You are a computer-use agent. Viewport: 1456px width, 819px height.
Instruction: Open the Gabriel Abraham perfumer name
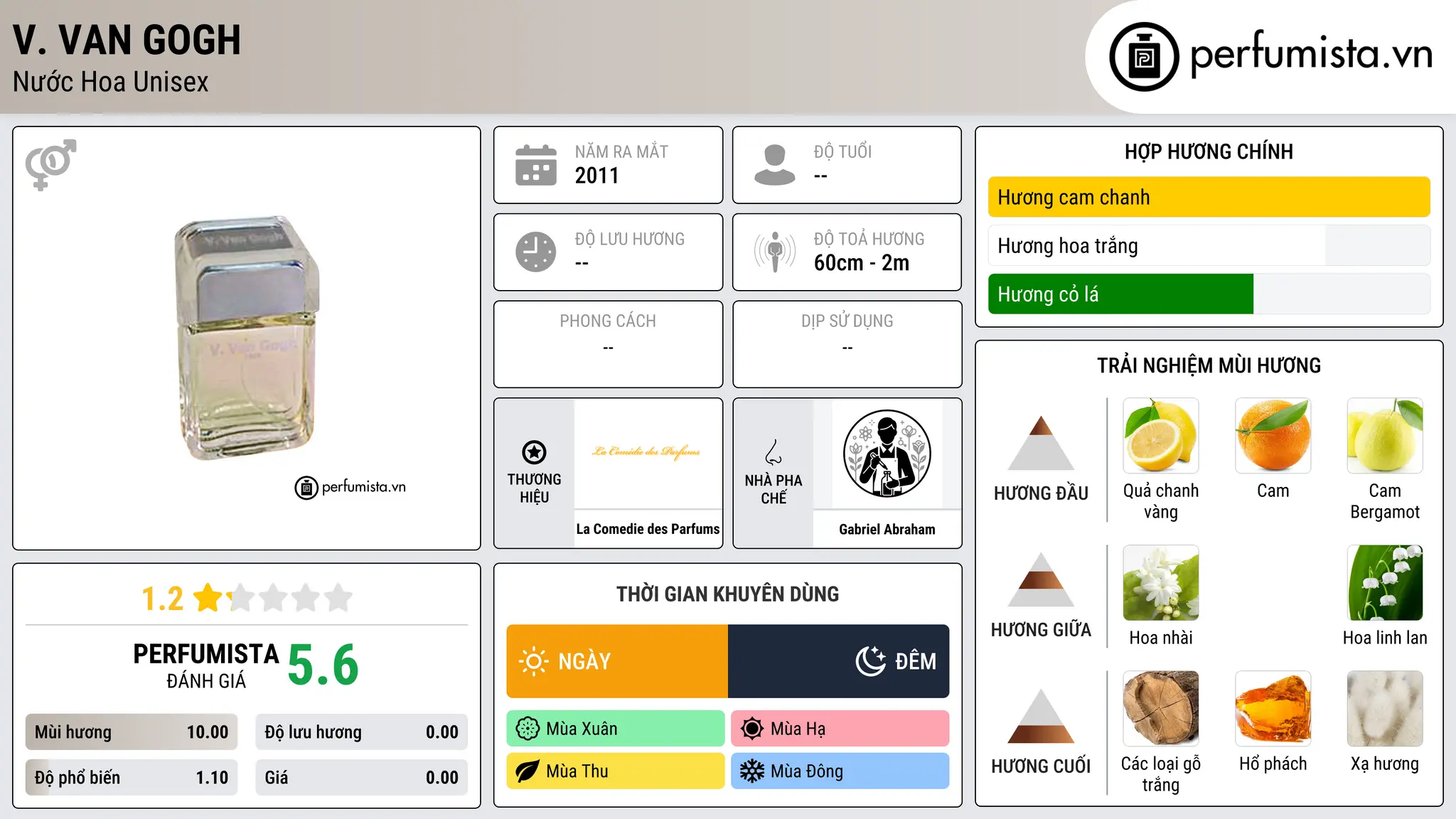[887, 529]
